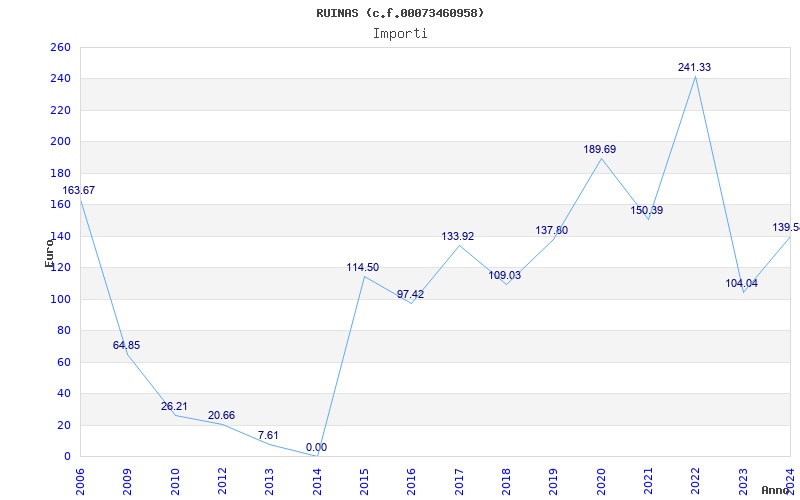Select the 114.50 data label
800x500 pixels.
coord(363,267)
